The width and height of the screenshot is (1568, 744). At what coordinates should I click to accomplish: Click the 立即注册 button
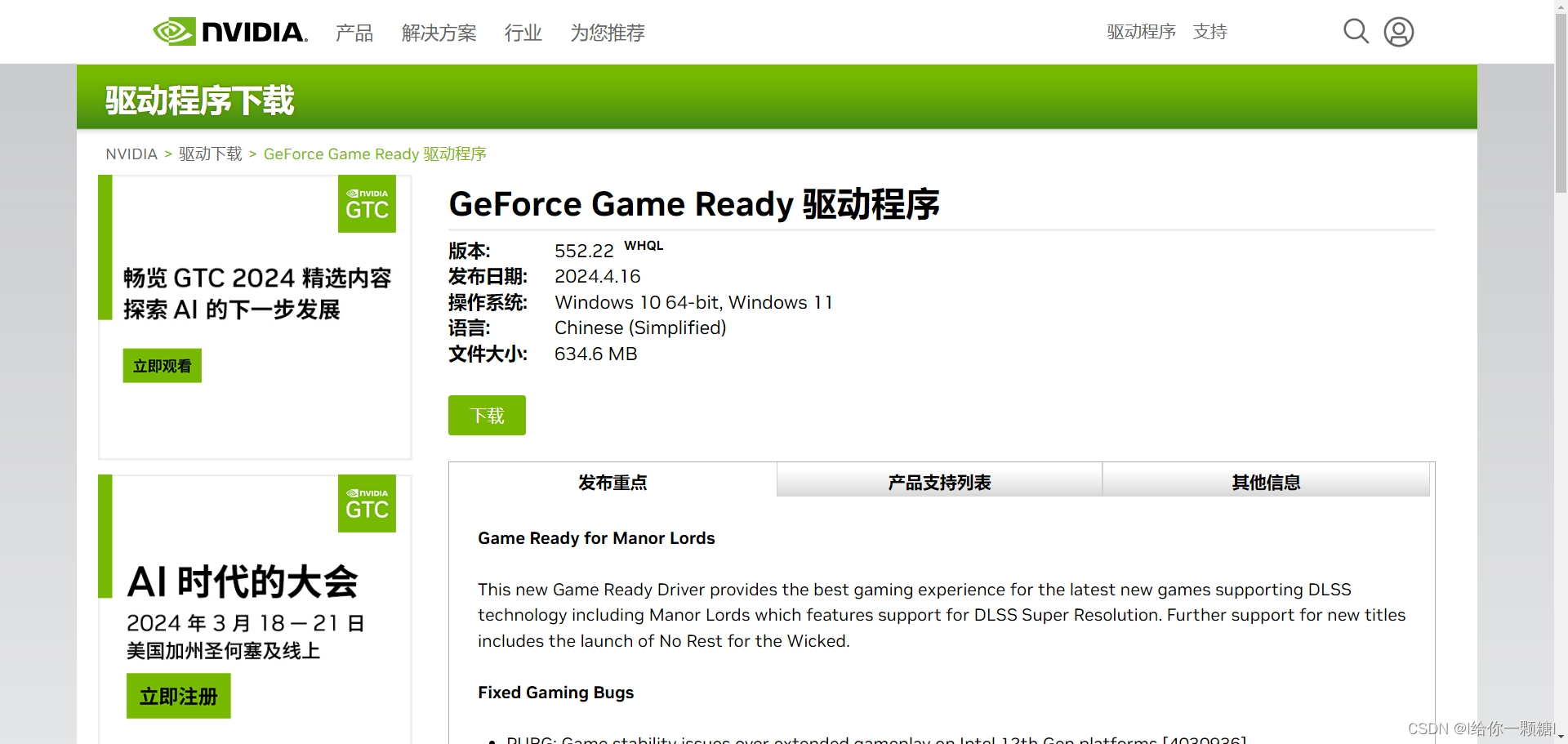click(179, 696)
